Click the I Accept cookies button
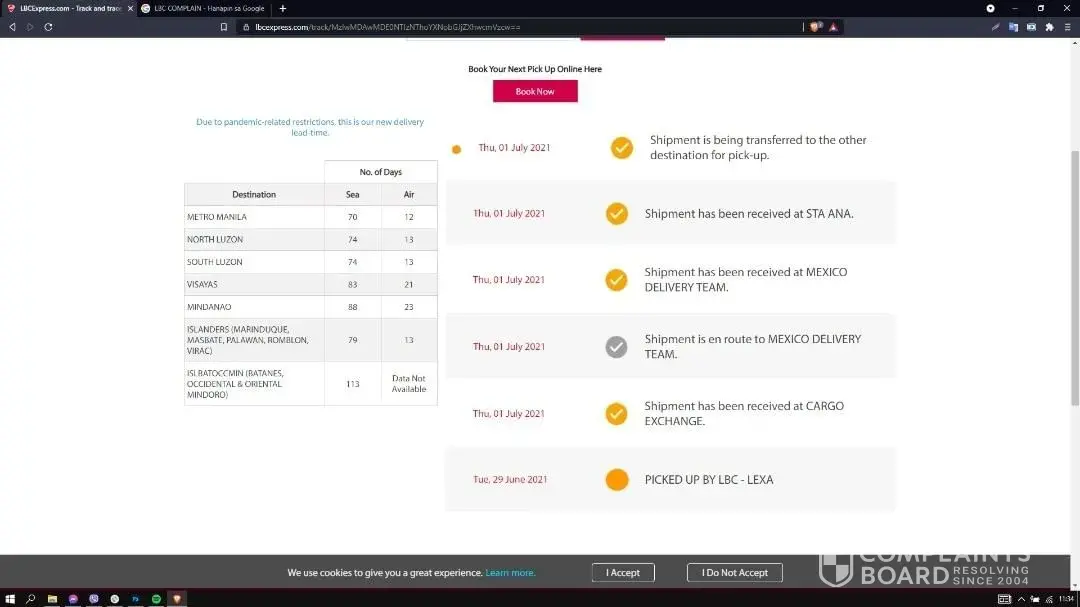This screenshot has width=1080, height=607. tap(622, 573)
